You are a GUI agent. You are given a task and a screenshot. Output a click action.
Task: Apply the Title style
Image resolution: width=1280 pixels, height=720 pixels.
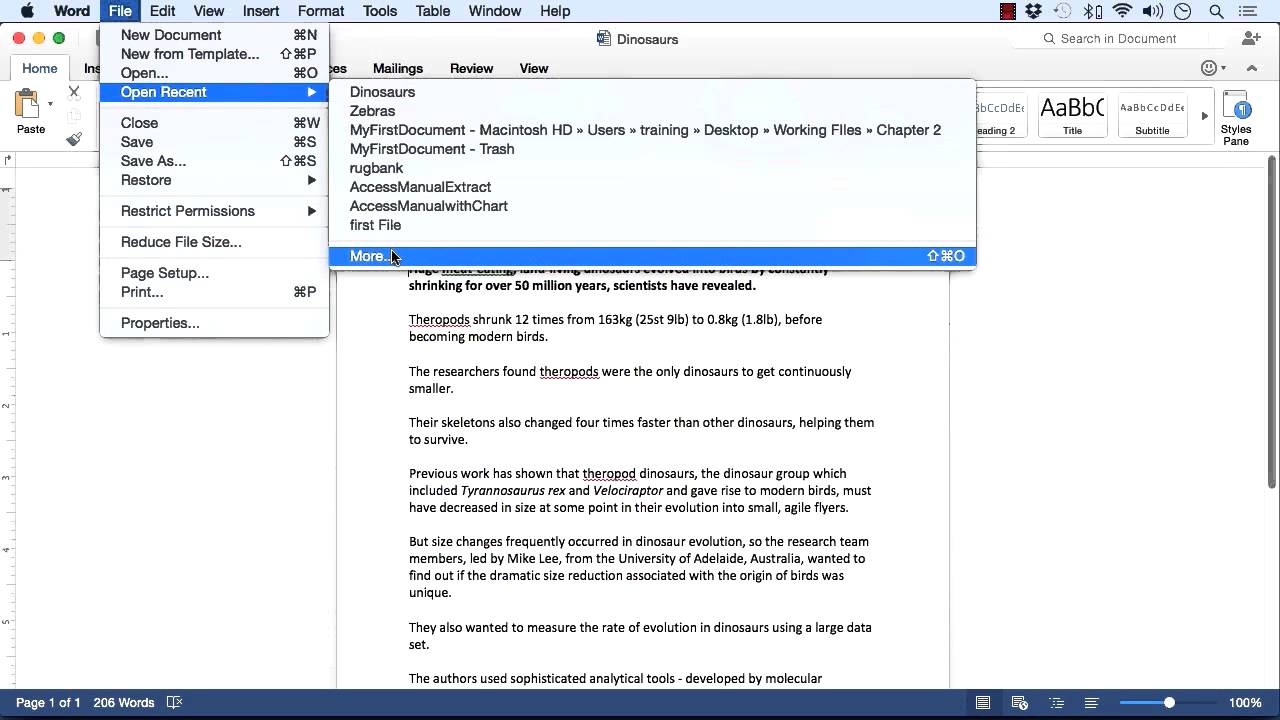(1072, 115)
